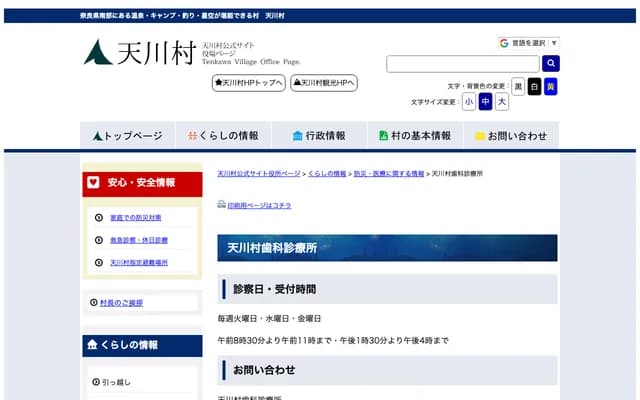
Task: Set font size to large (大)
Action: click(x=502, y=102)
